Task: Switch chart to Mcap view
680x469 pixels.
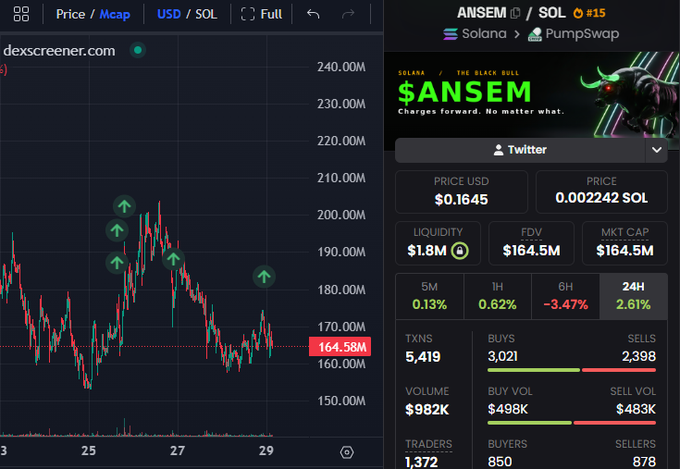Action: coord(114,14)
